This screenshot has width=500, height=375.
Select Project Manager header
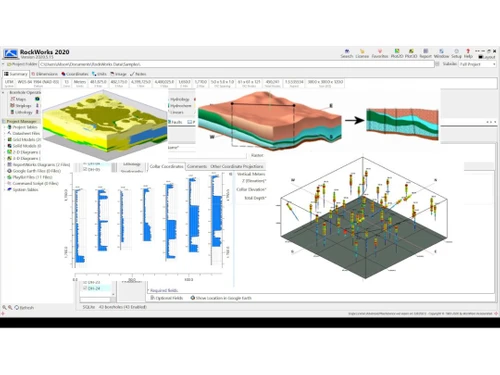(21, 121)
